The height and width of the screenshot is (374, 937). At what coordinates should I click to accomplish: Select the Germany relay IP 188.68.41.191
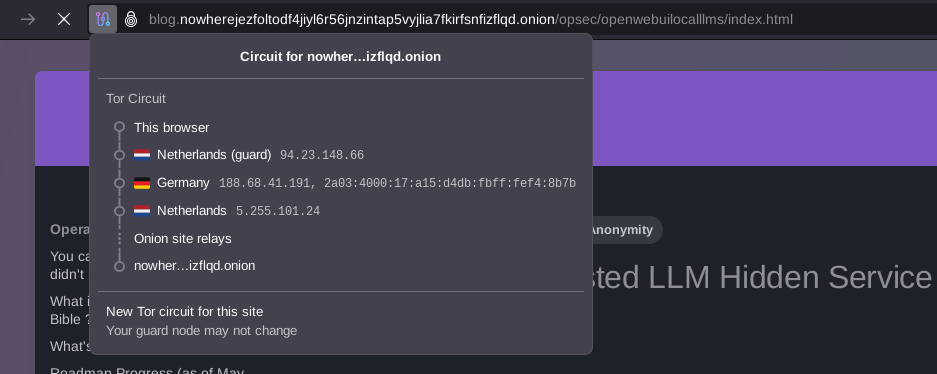point(265,183)
